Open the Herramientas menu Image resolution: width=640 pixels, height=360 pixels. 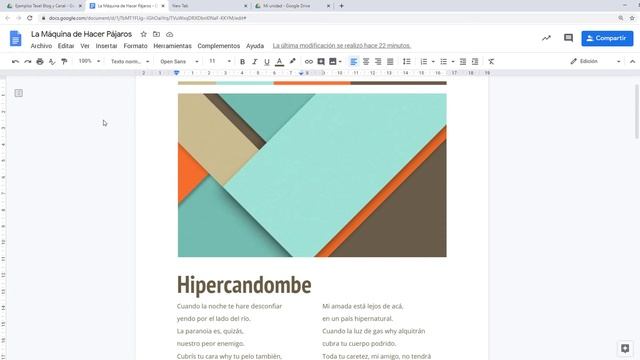(x=172, y=46)
